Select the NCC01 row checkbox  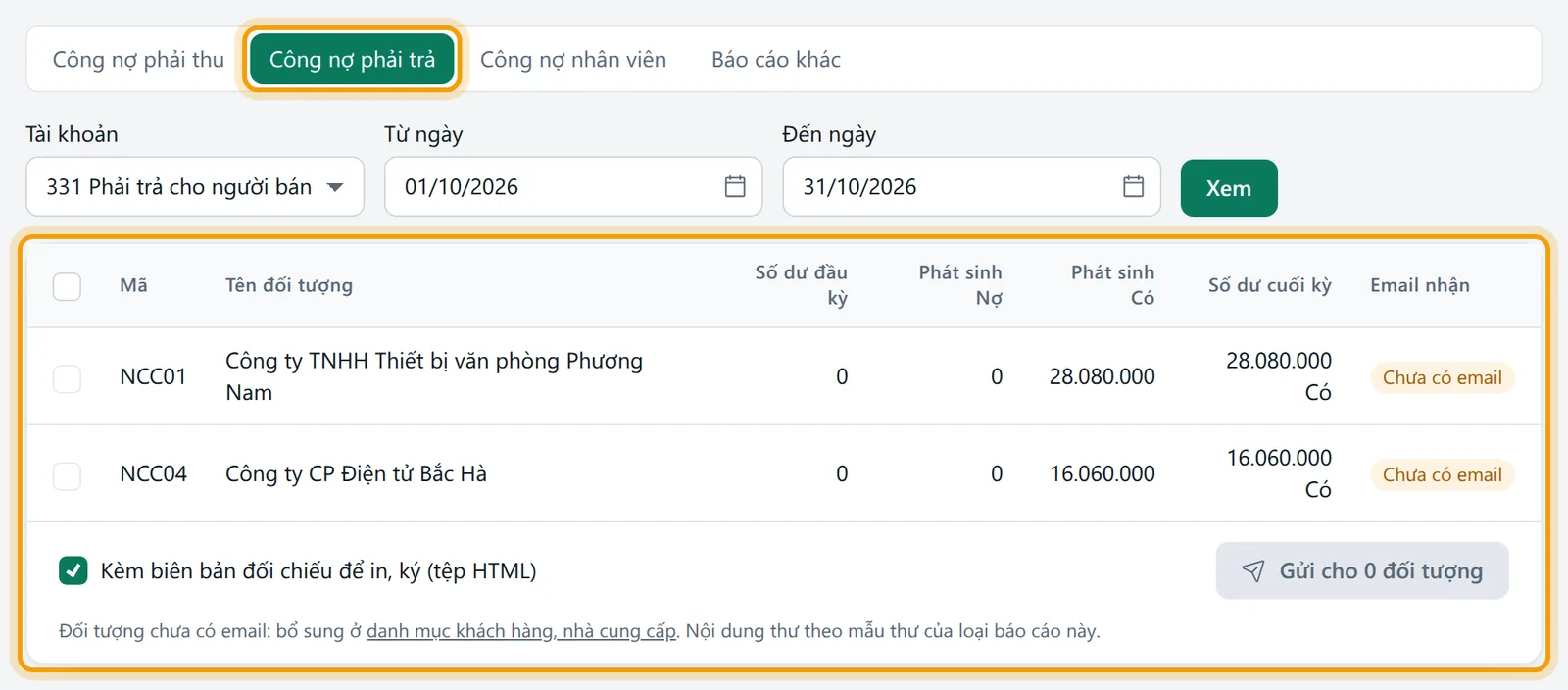click(x=67, y=378)
